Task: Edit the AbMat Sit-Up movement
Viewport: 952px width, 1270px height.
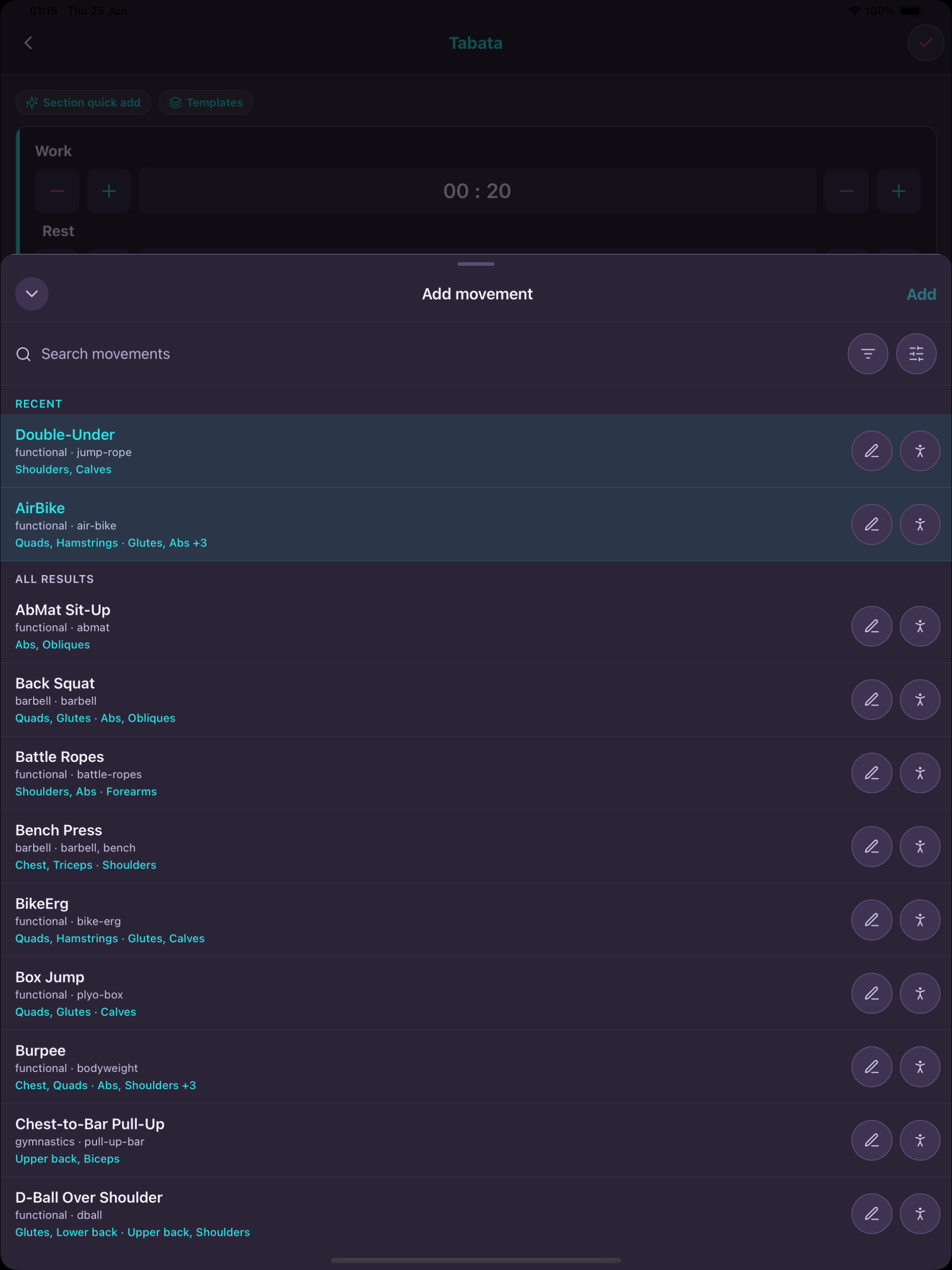Action: coord(872,626)
